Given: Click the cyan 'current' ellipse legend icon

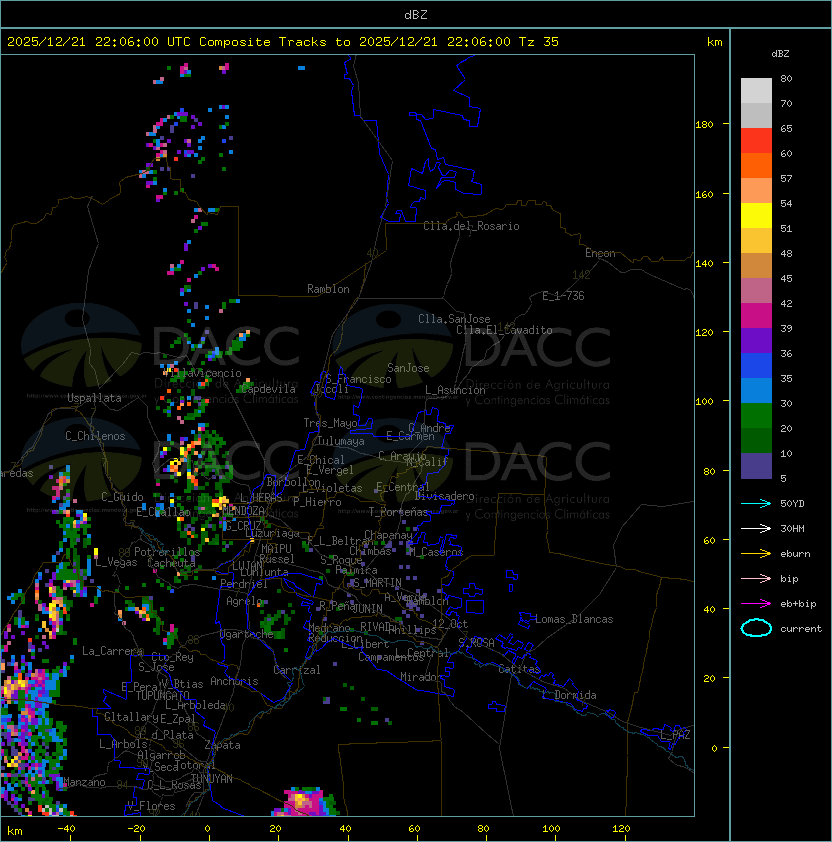Looking at the screenshot, I should (756, 628).
